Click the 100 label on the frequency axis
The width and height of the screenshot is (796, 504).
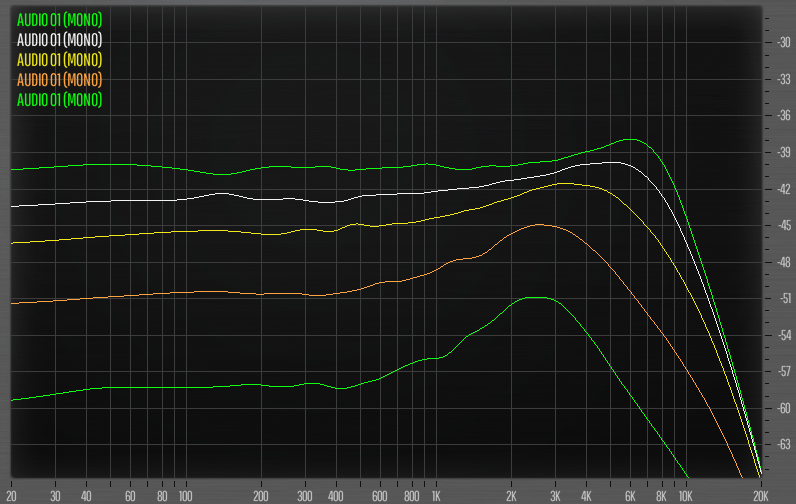[x=184, y=495]
